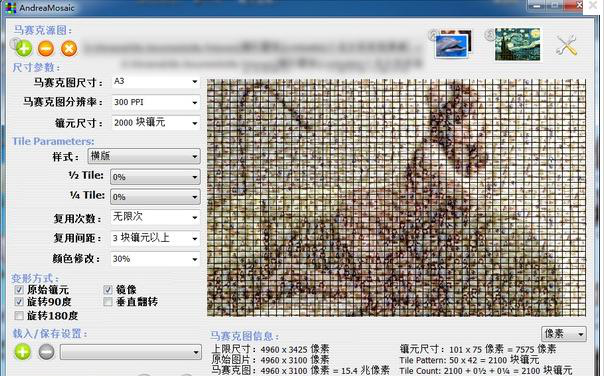
Task: Toggle the 原始镶元 checkbox
Action: (x=19, y=290)
